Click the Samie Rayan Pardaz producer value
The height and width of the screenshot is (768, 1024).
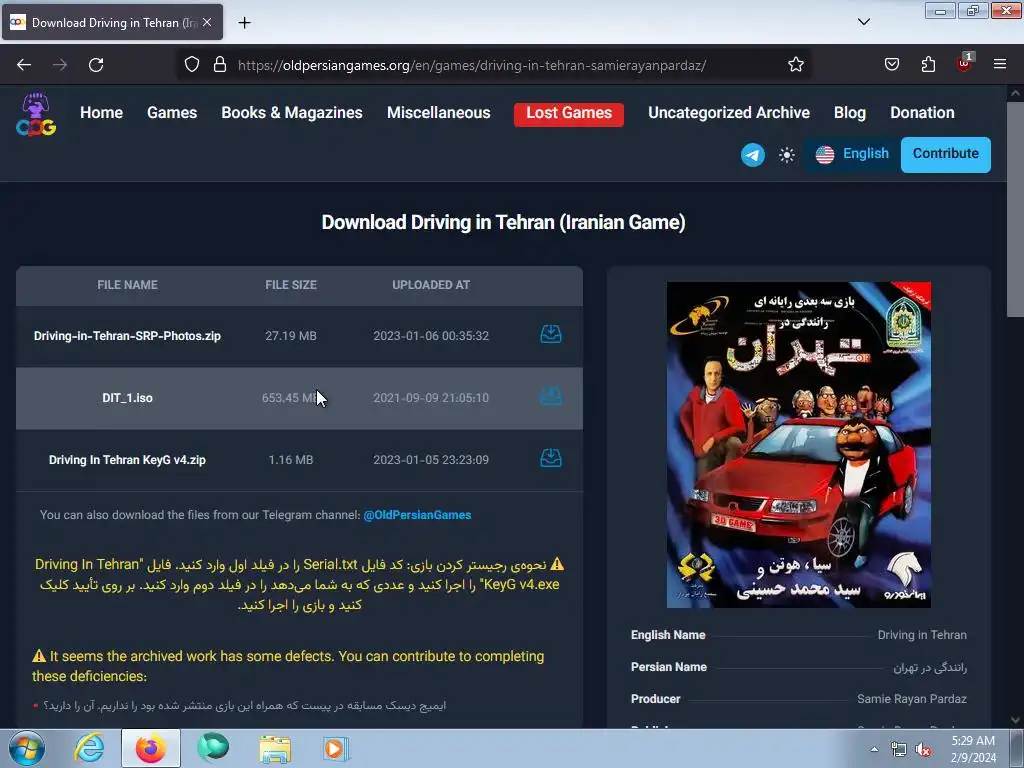tap(912, 699)
